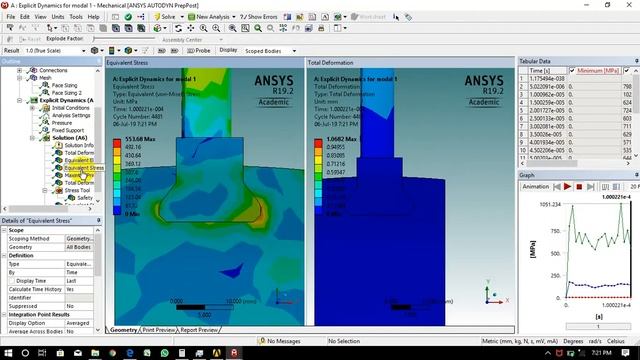The height and width of the screenshot is (360, 640).
Task: Click the Probe tool
Action: pos(199,51)
